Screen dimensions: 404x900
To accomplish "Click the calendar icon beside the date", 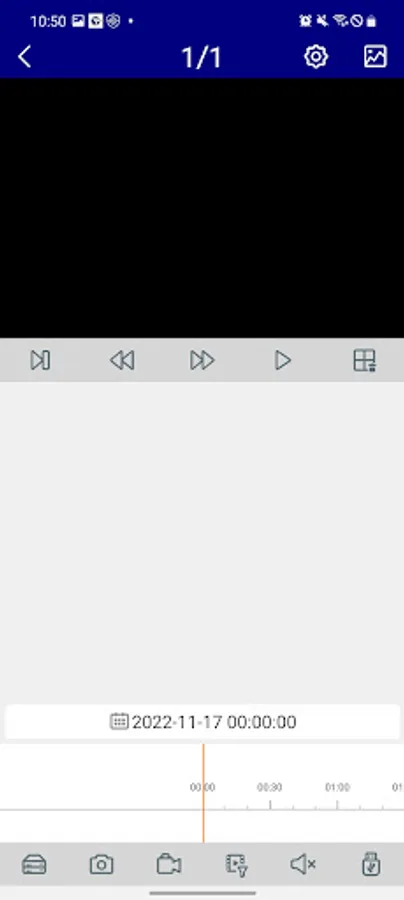I will (119, 721).
